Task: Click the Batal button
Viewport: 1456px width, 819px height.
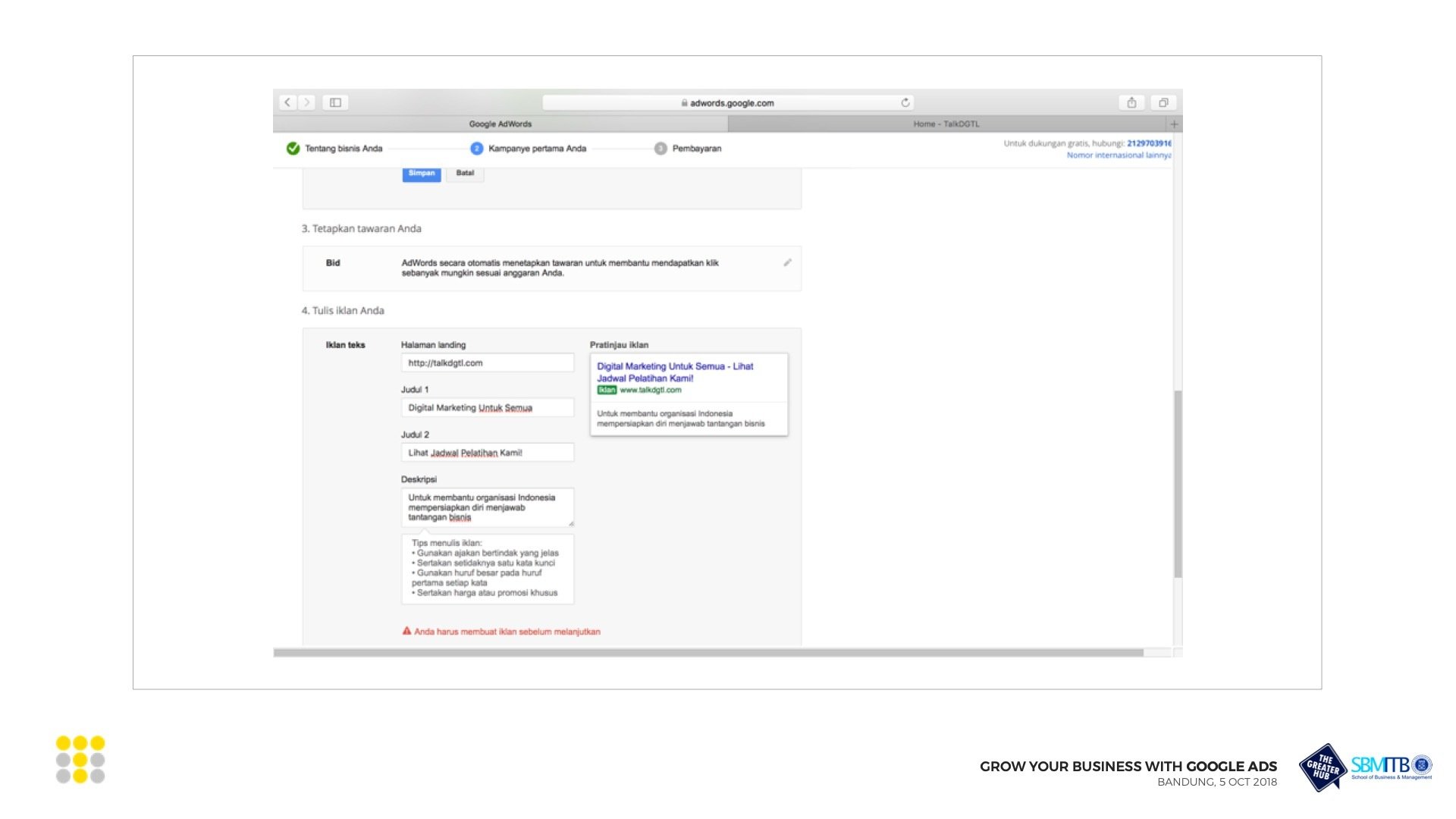Action: click(x=465, y=174)
